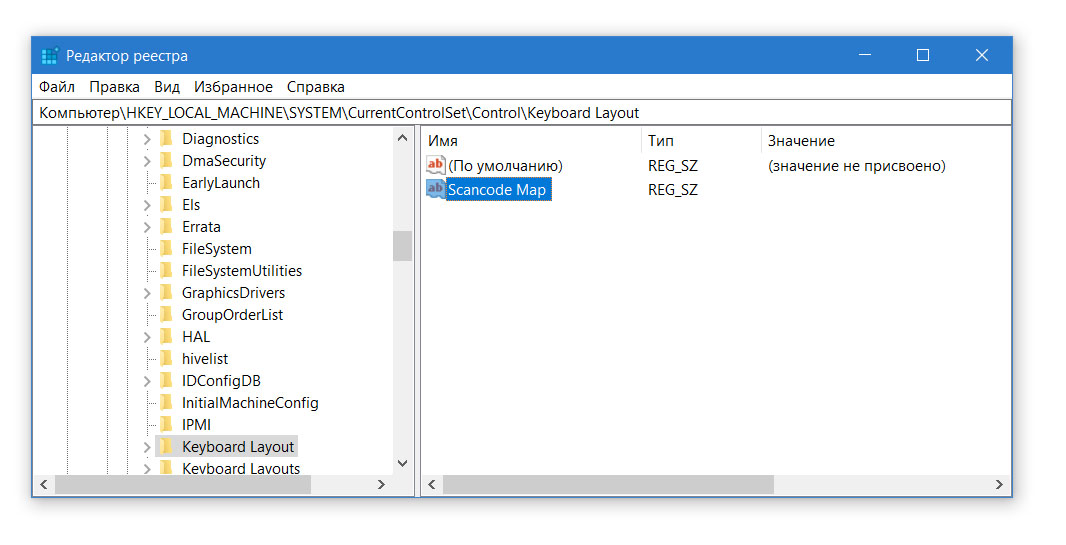Open the Вид menu
1066x545 pixels.
click(167, 87)
